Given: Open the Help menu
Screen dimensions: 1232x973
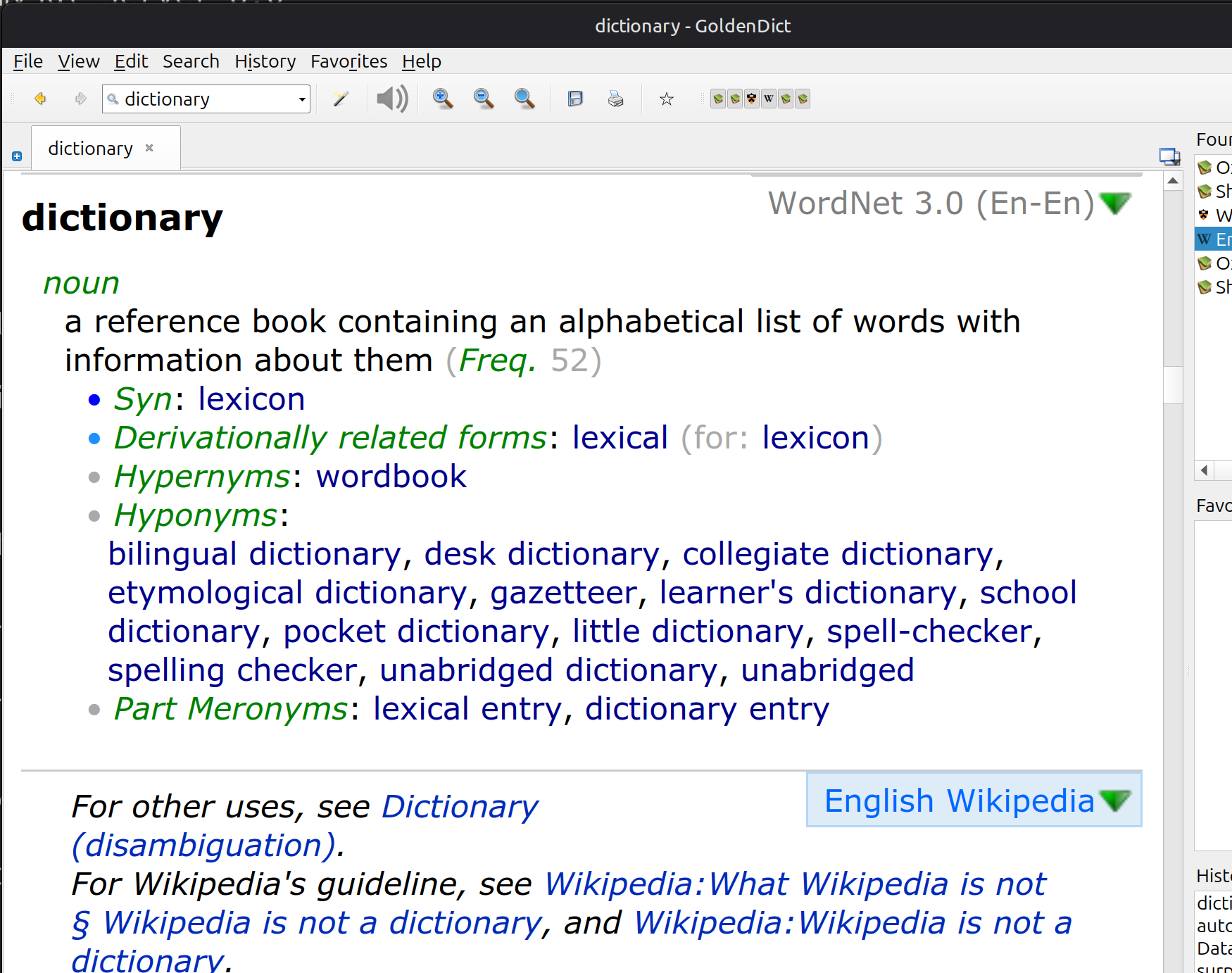Looking at the screenshot, I should point(422,61).
